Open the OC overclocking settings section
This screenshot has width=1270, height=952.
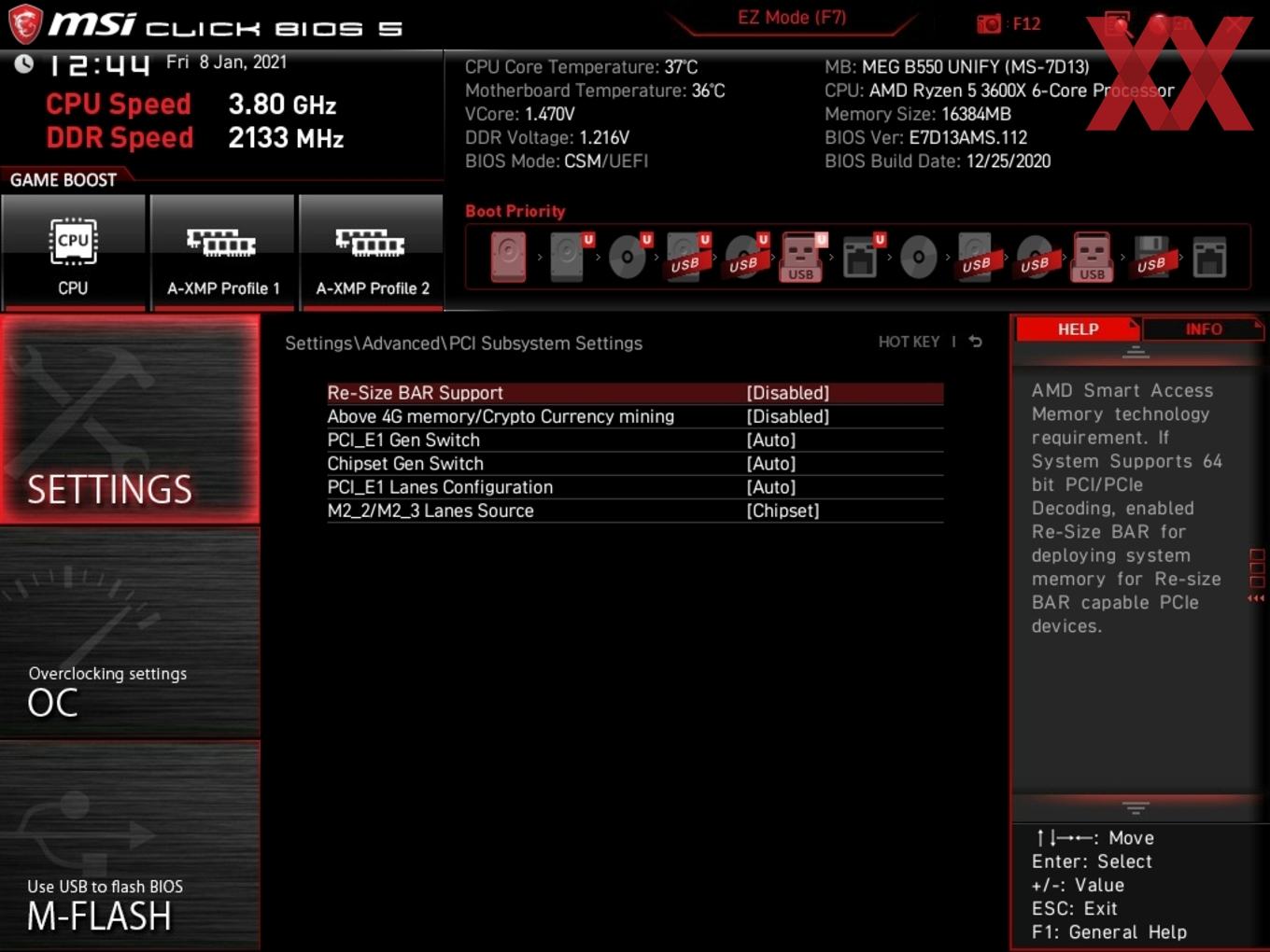(x=130, y=634)
